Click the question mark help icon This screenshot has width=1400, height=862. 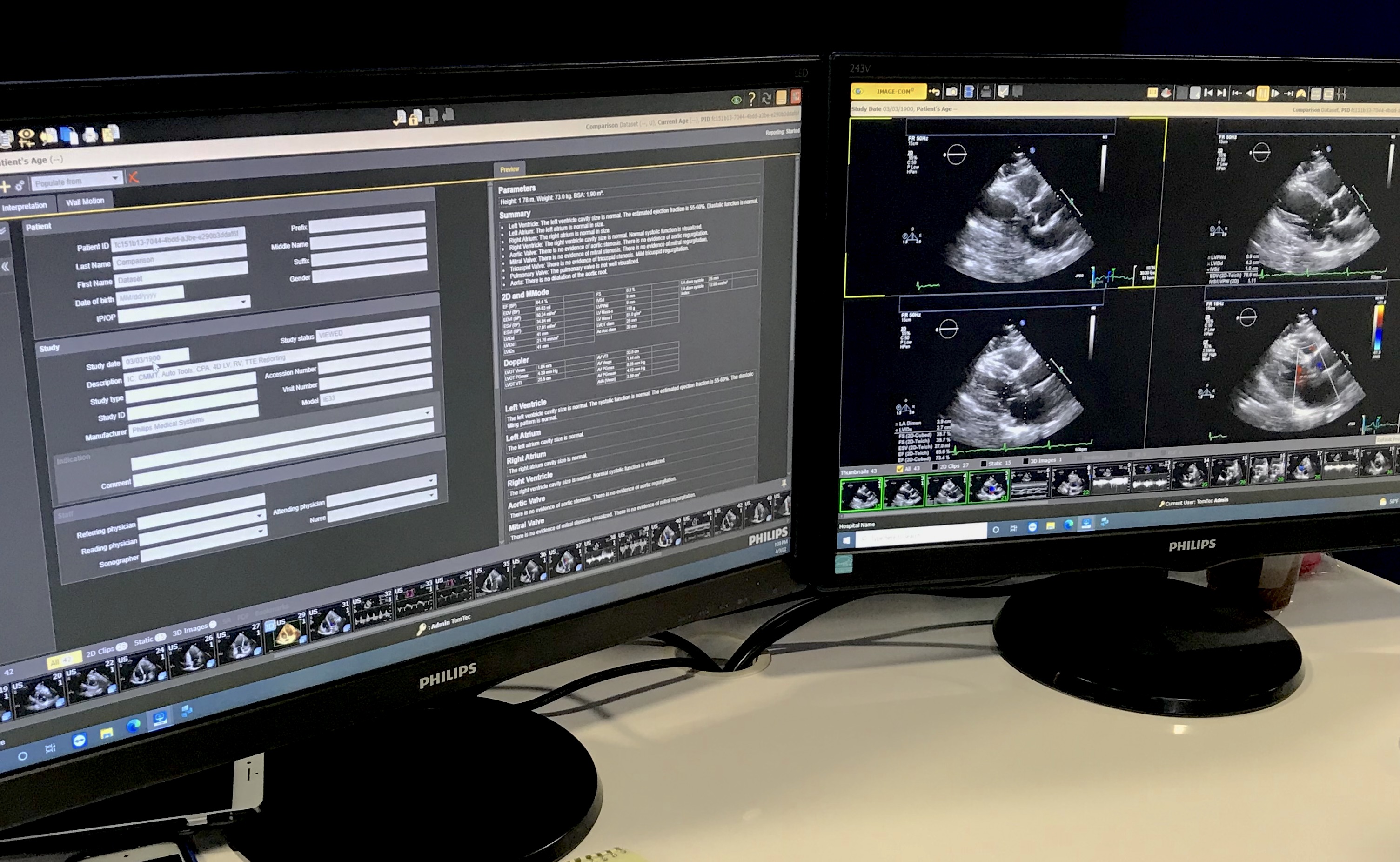pos(751,99)
